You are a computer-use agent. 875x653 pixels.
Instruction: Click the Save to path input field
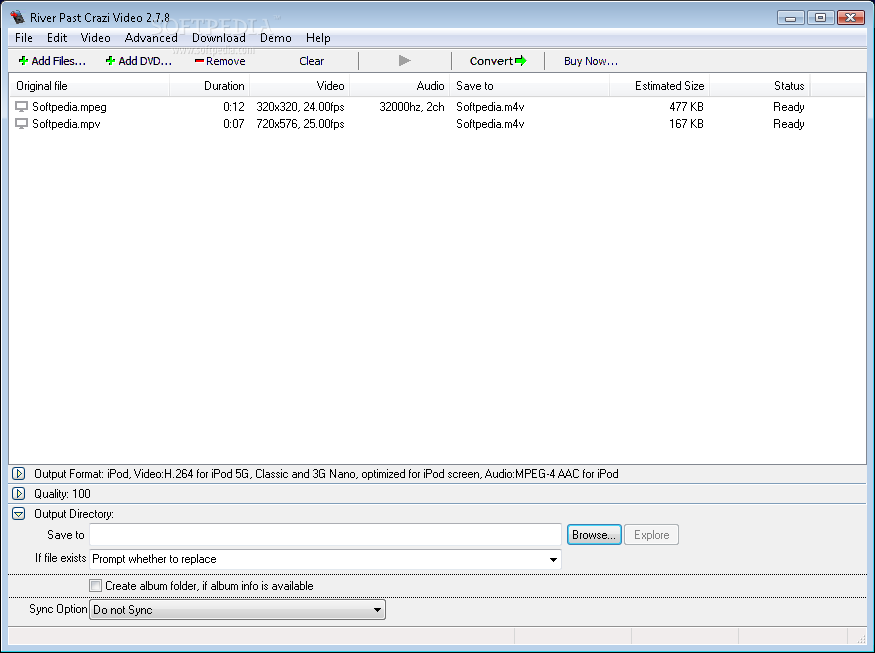(x=325, y=535)
